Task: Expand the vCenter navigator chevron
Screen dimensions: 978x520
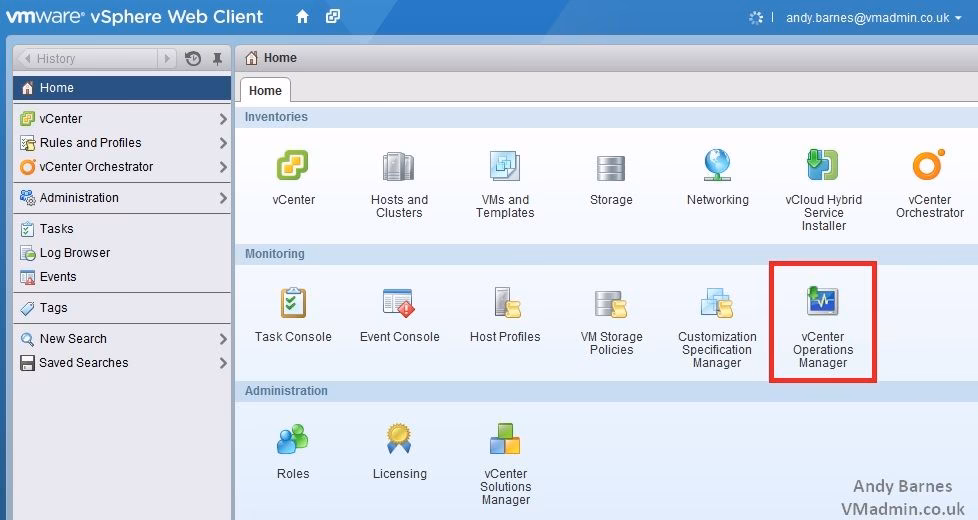Action: click(x=223, y=118)
